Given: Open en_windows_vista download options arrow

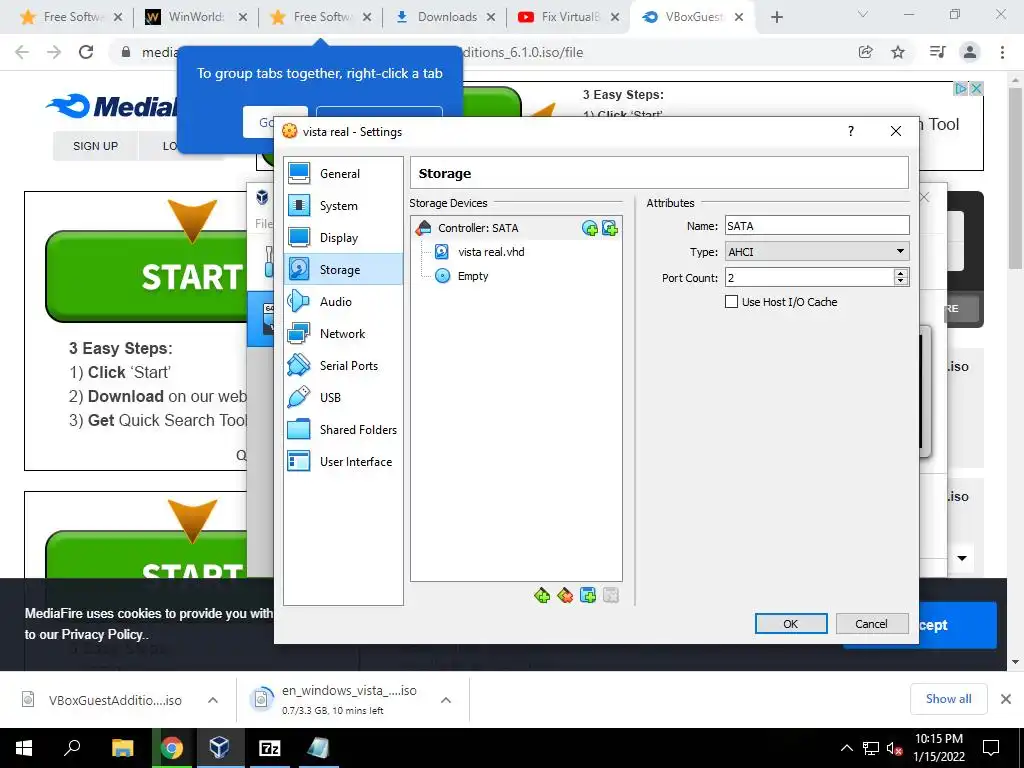Looking at the screenshot, I should point(446,700).
